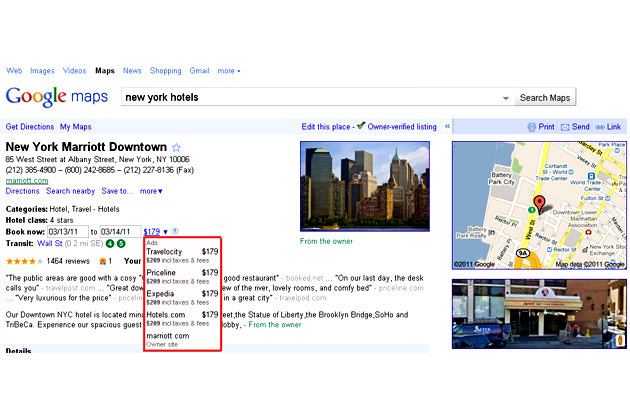Viewport: 630px width, 420px height.
Task: Open the Images tab
Action: click(42, 71)
